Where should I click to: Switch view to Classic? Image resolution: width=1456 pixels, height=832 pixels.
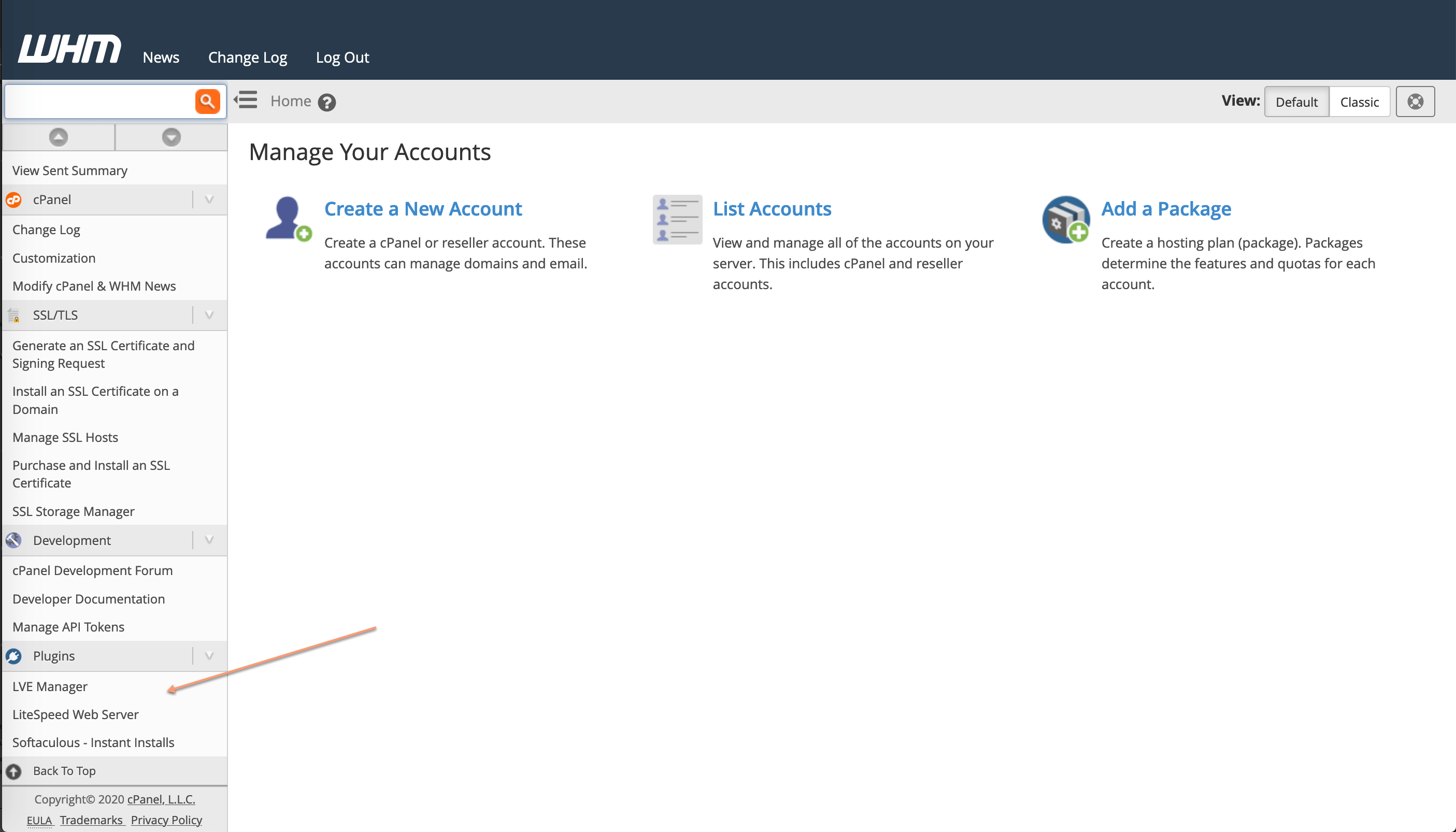1359,102
